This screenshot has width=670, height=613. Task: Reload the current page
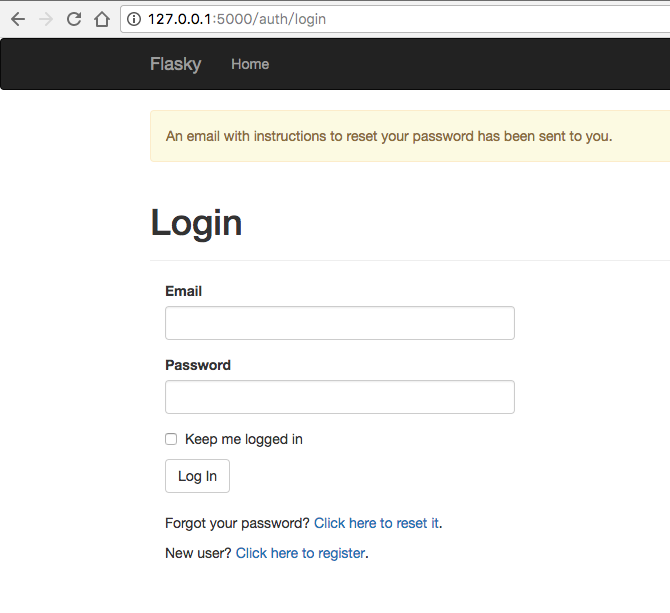(x=74, y=19)
